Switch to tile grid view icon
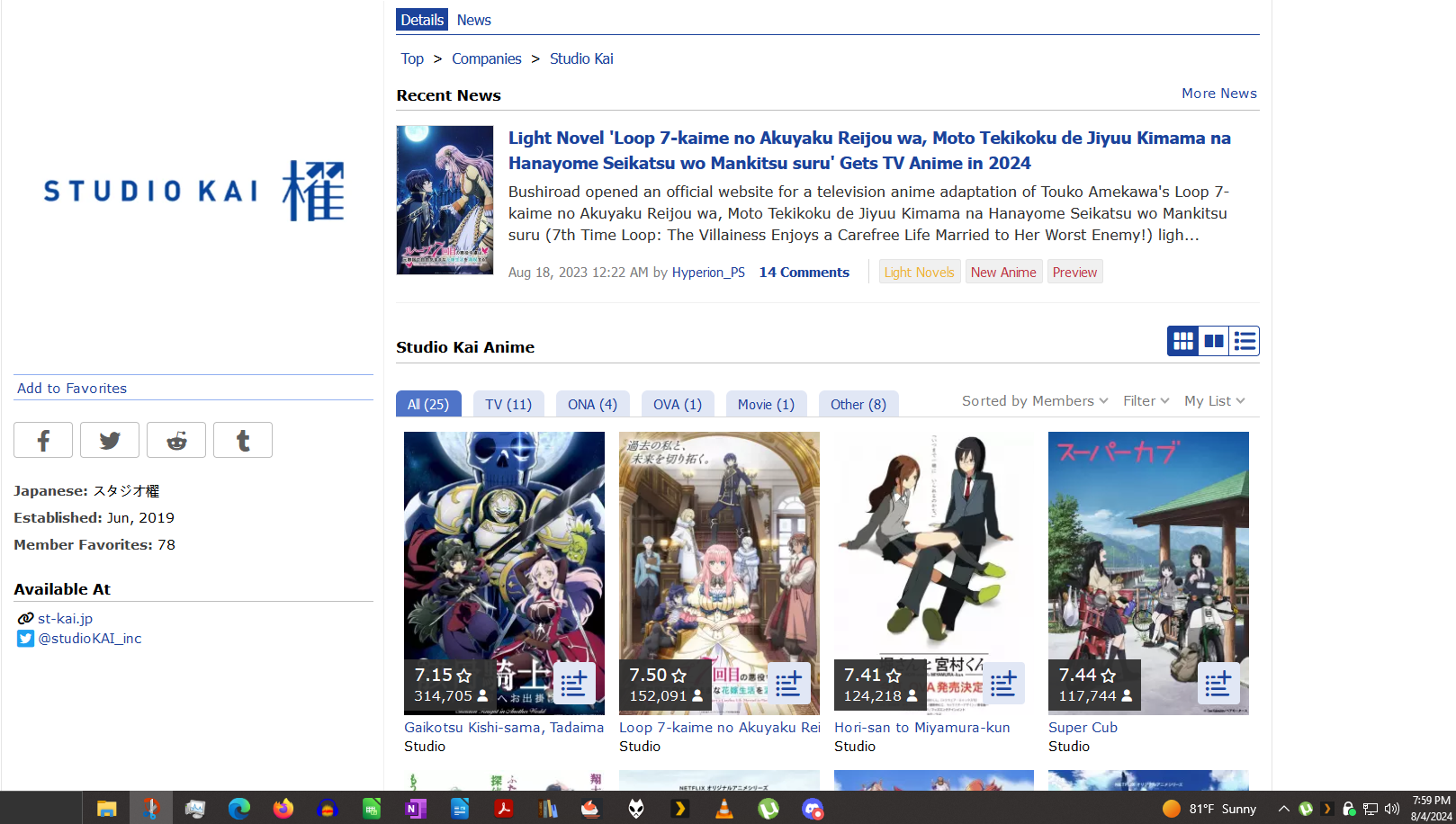 pyautogui.click(x=1183, y=341)
